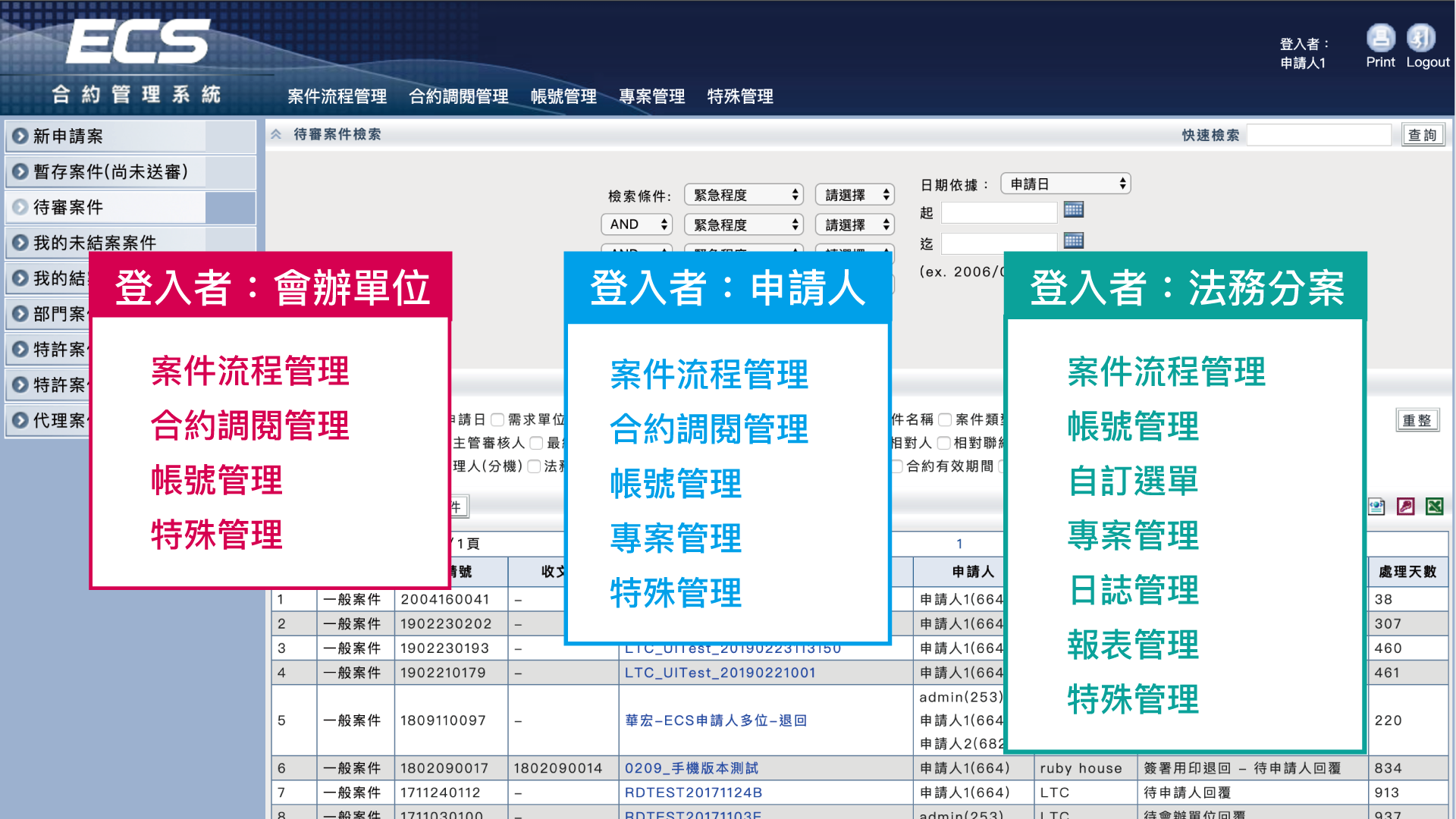
Task: Tick the 合約有效期間 checkbox
Action: 897,467
